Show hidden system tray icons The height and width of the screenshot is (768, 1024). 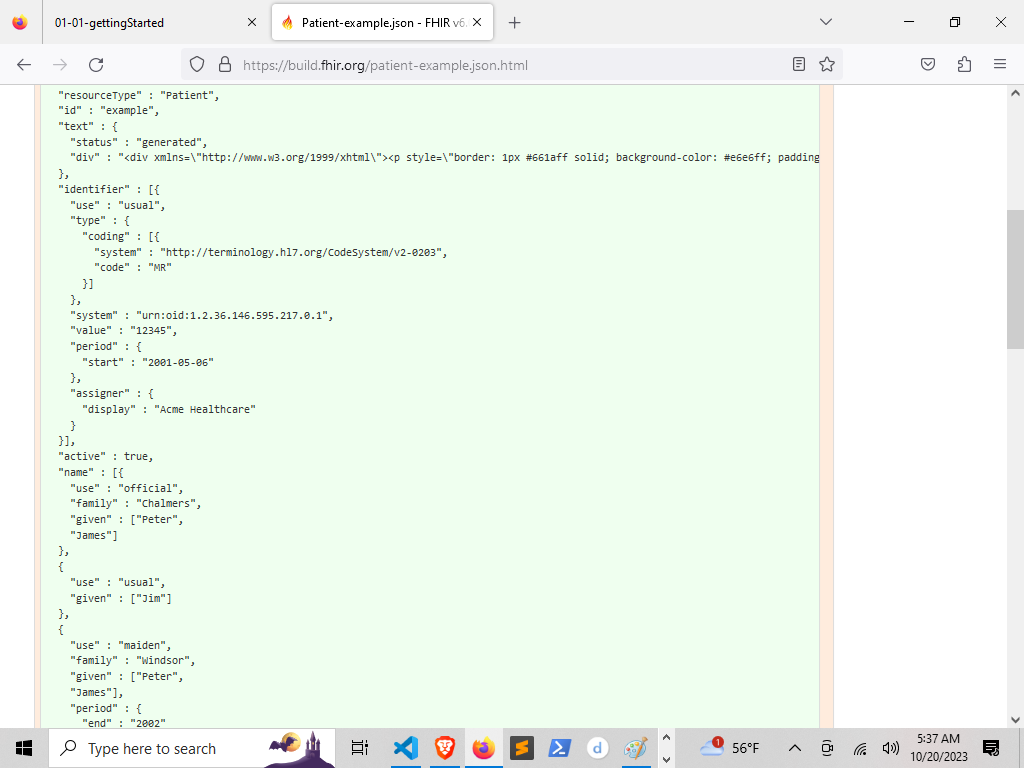tap(795, 748)
